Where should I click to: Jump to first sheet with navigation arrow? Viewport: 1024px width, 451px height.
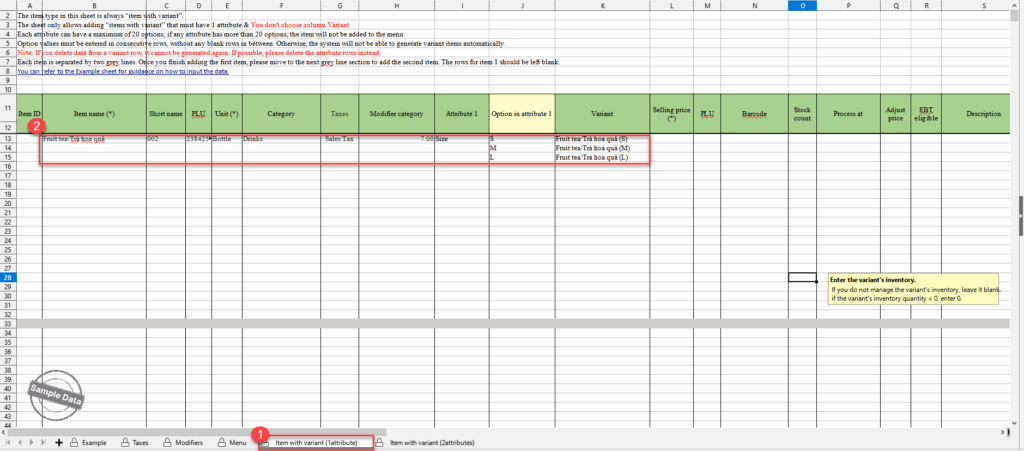(9, 442)
